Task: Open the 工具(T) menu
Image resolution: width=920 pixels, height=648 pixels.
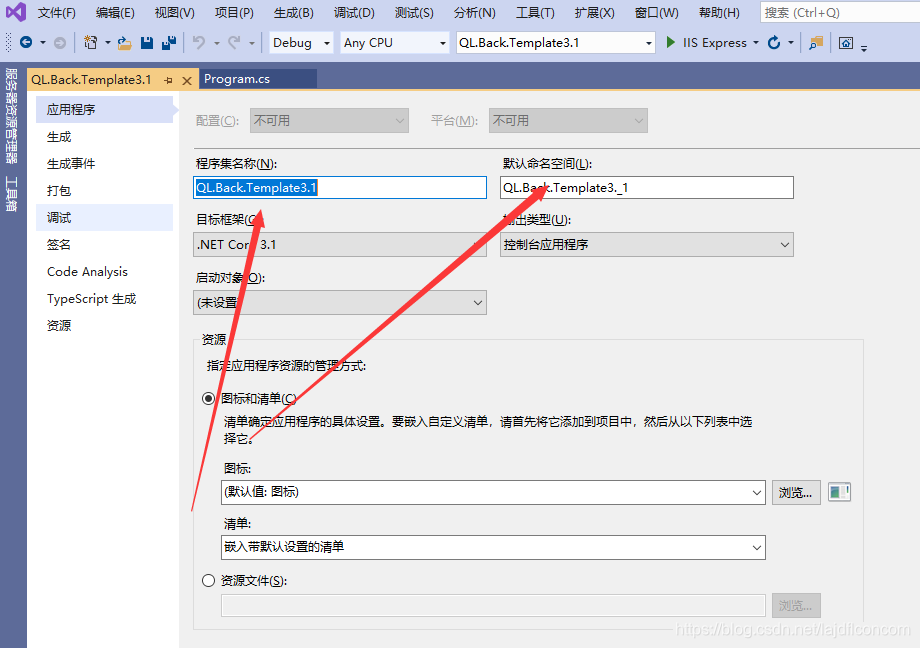Action: 535,12
